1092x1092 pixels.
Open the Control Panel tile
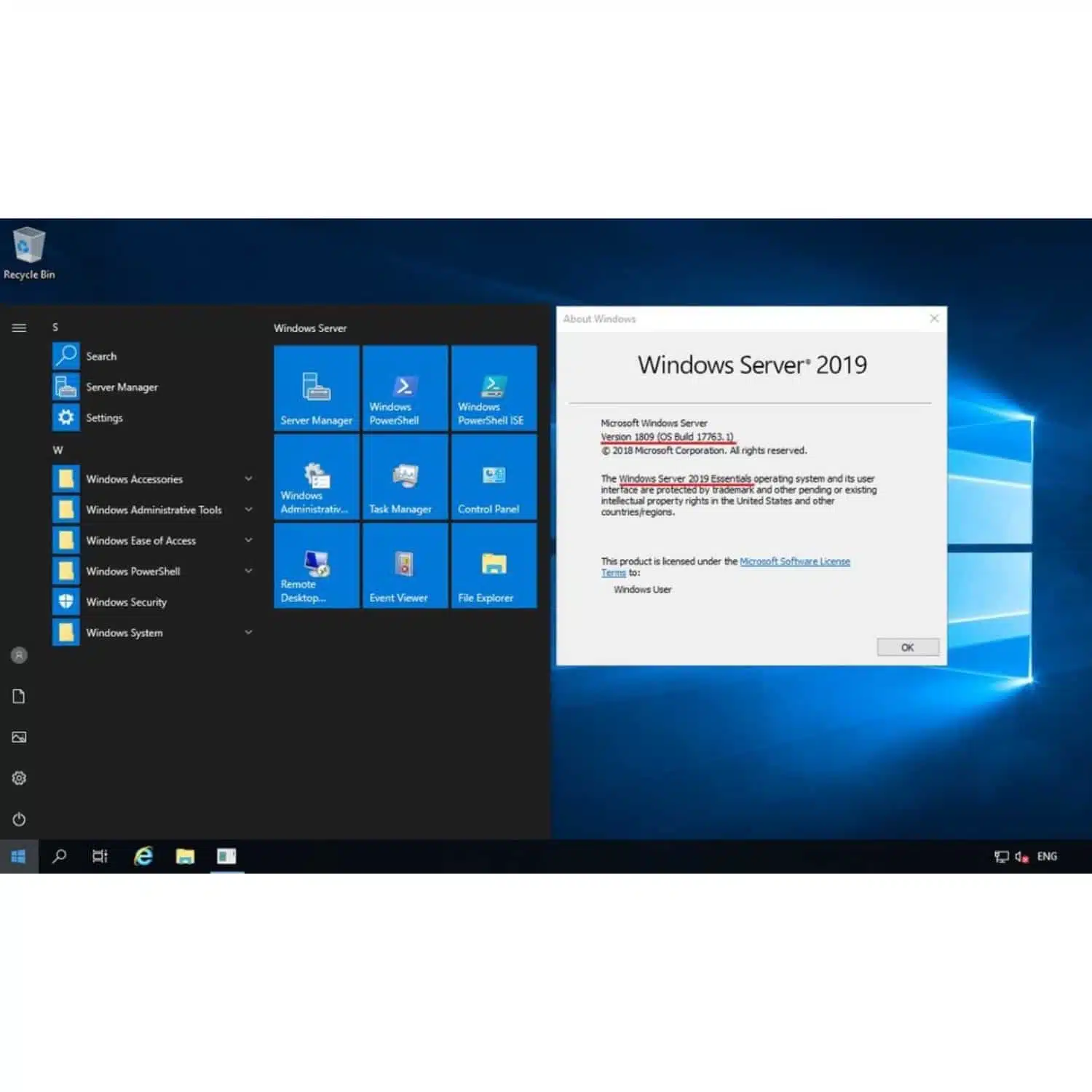[x=494, y=477]
